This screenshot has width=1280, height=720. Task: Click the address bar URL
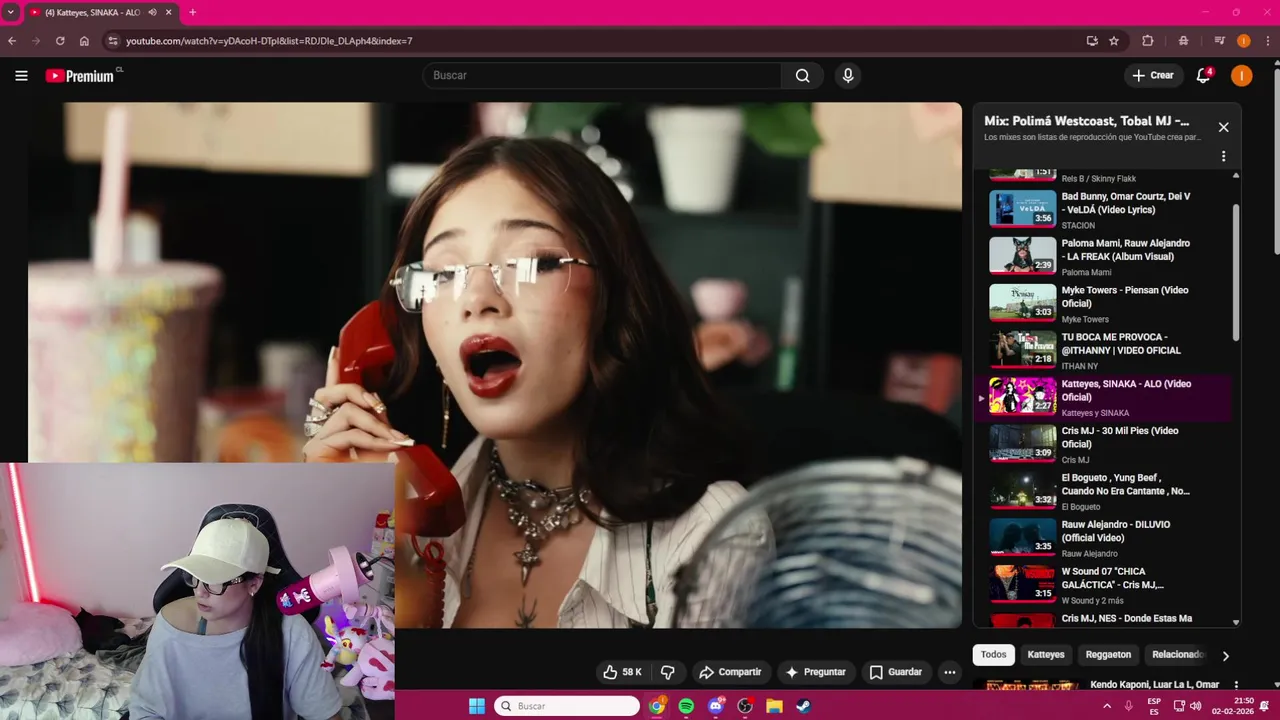[269, 41]
